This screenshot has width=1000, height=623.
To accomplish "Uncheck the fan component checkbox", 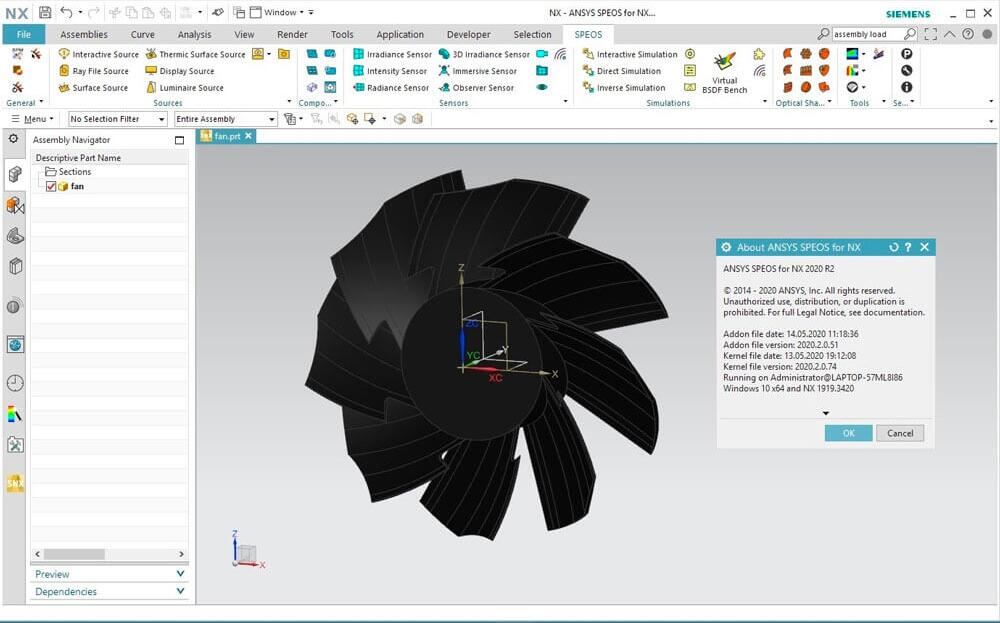I will coord(51,186).
